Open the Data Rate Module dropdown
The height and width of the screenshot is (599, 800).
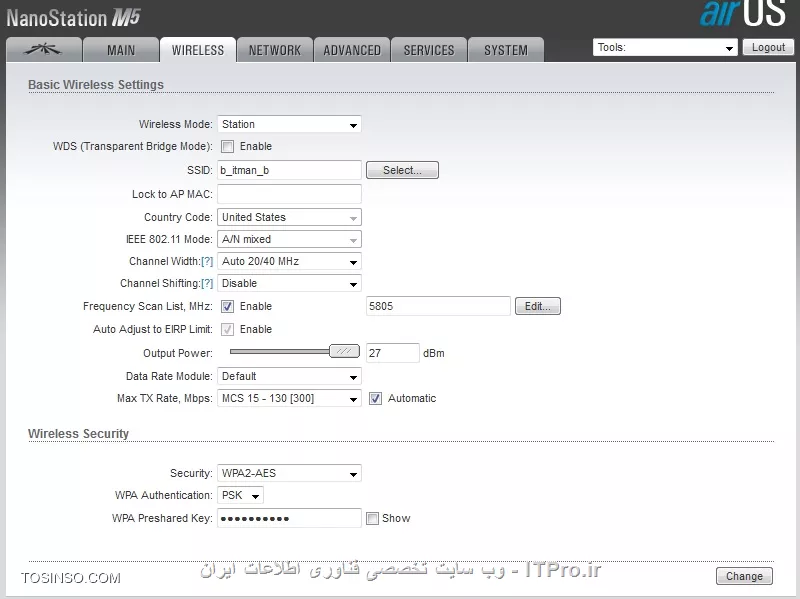pyautogui.click(x=289, y=376)
